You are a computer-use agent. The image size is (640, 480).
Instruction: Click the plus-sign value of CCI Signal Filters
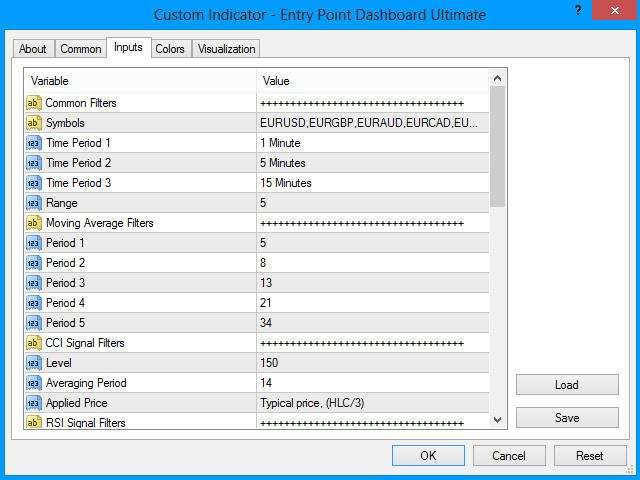362,343
